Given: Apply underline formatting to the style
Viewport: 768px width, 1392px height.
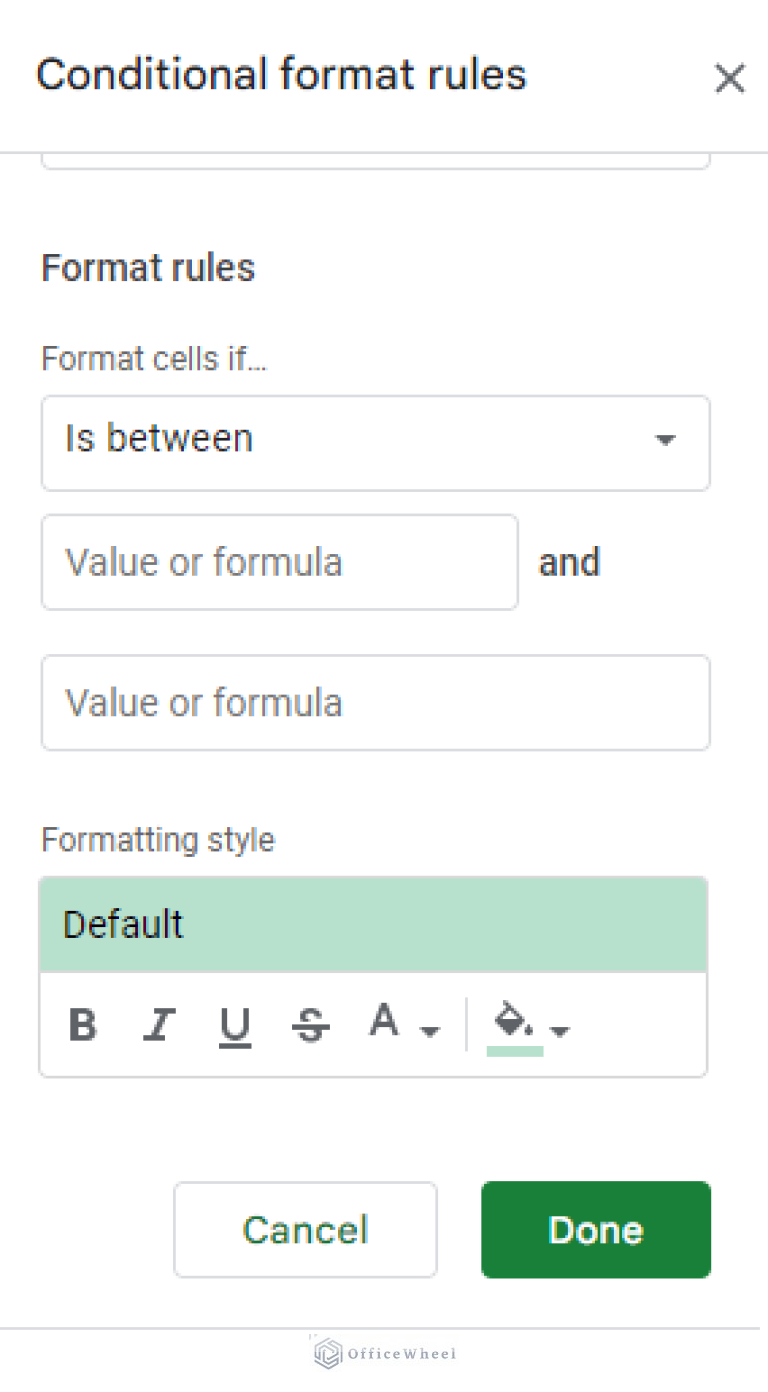Looking at the screenshot, I should coord(235,1024).
